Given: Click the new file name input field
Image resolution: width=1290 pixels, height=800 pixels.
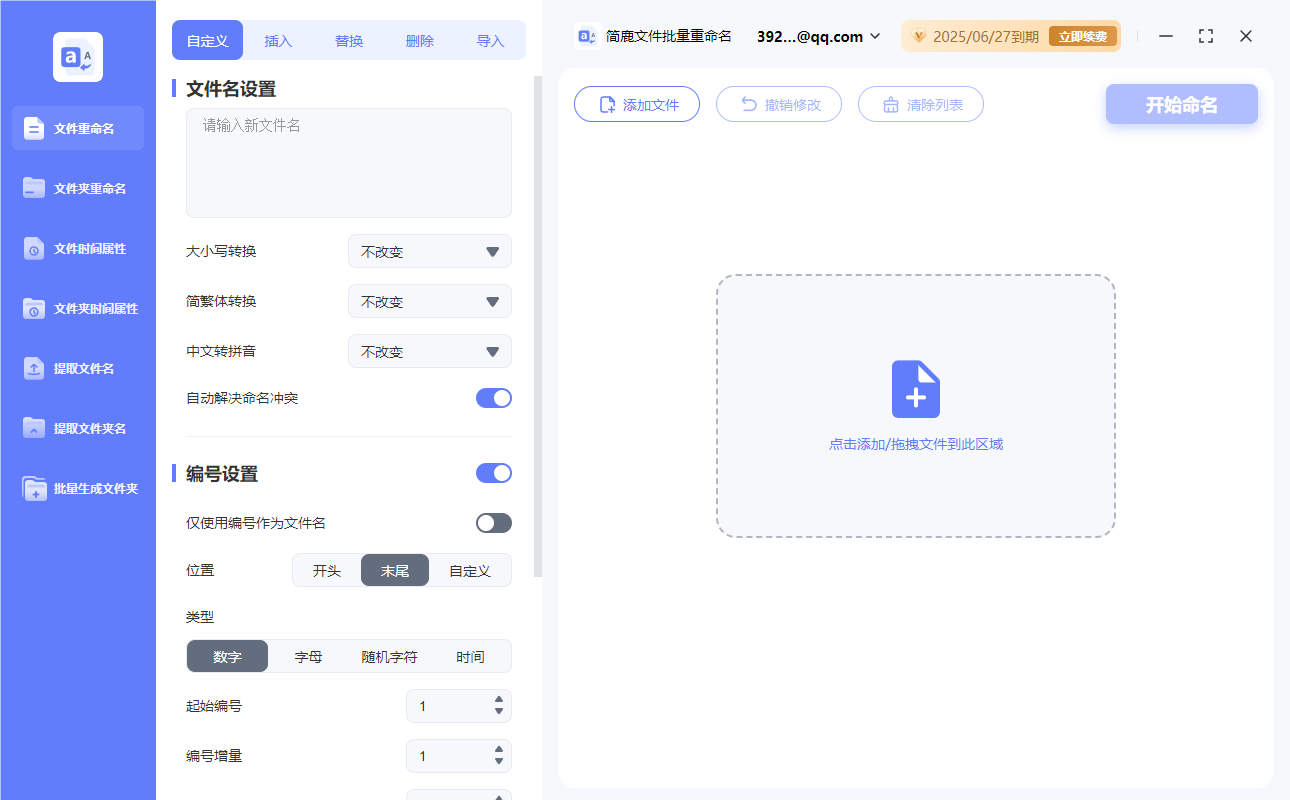Looking at the screenshot, I should click(x=348, y=160).
